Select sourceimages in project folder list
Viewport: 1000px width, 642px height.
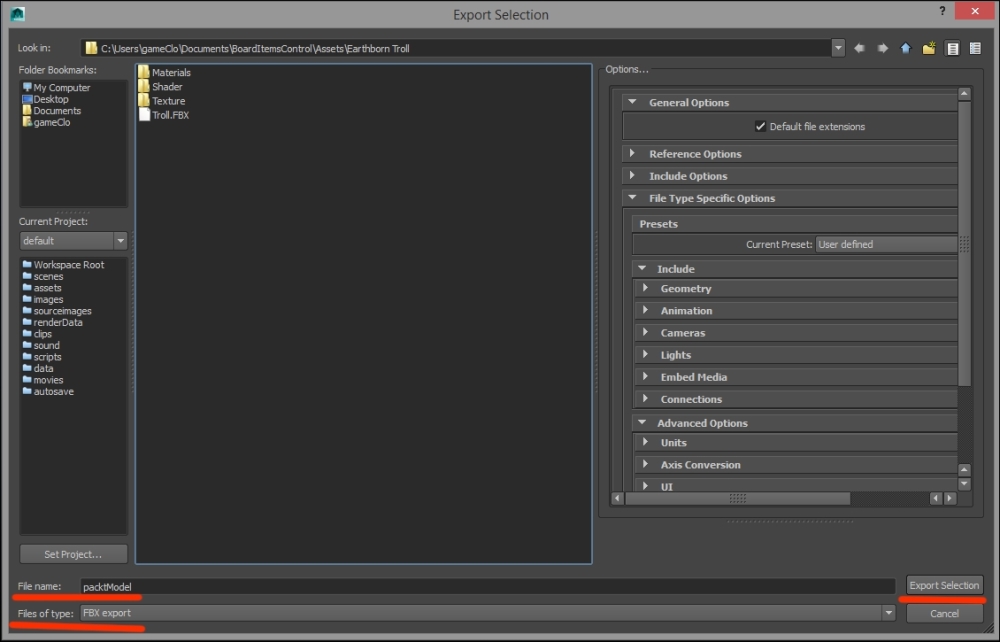click(62, 311)
